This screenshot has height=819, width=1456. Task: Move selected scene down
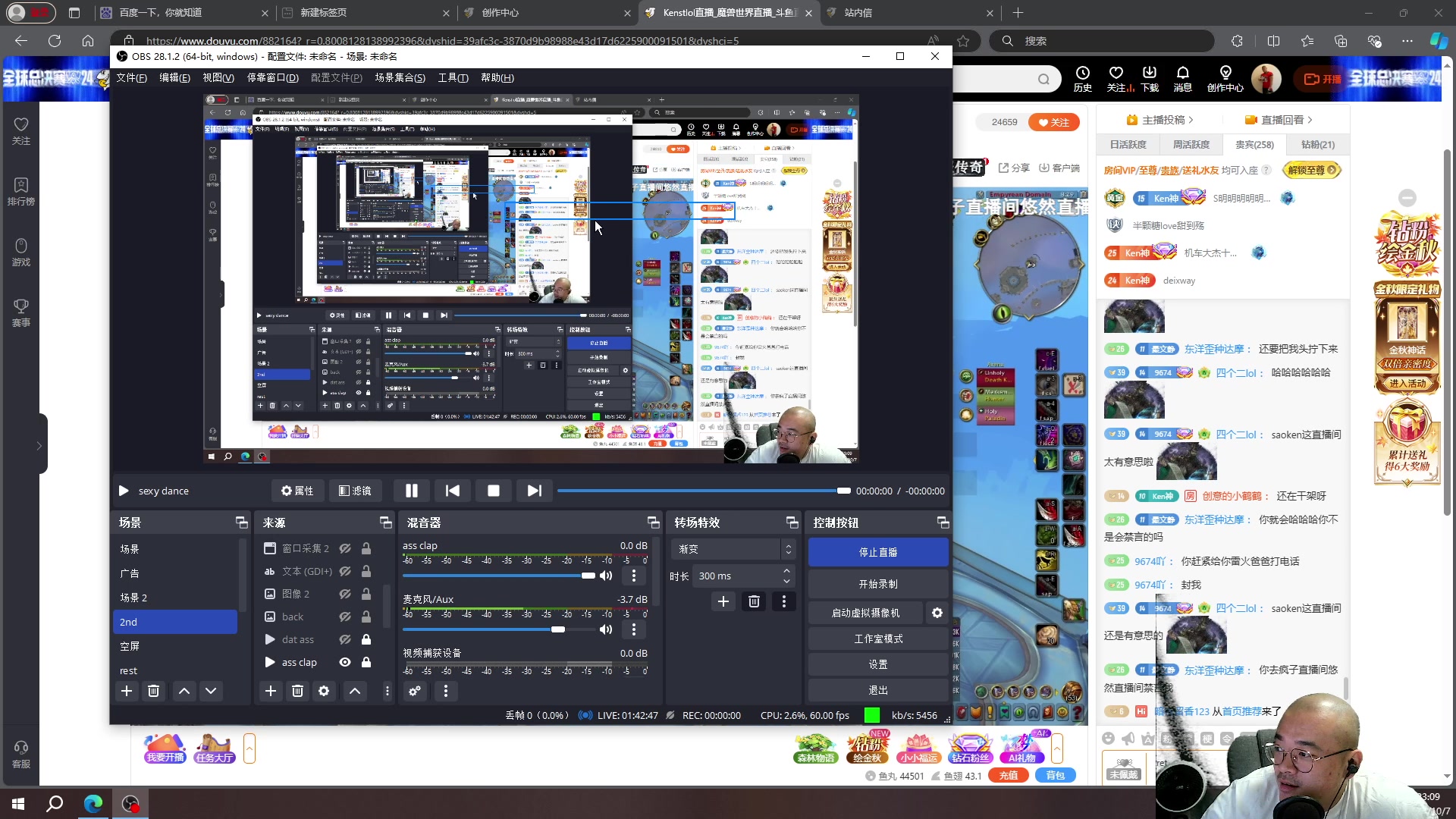(211, 691)
